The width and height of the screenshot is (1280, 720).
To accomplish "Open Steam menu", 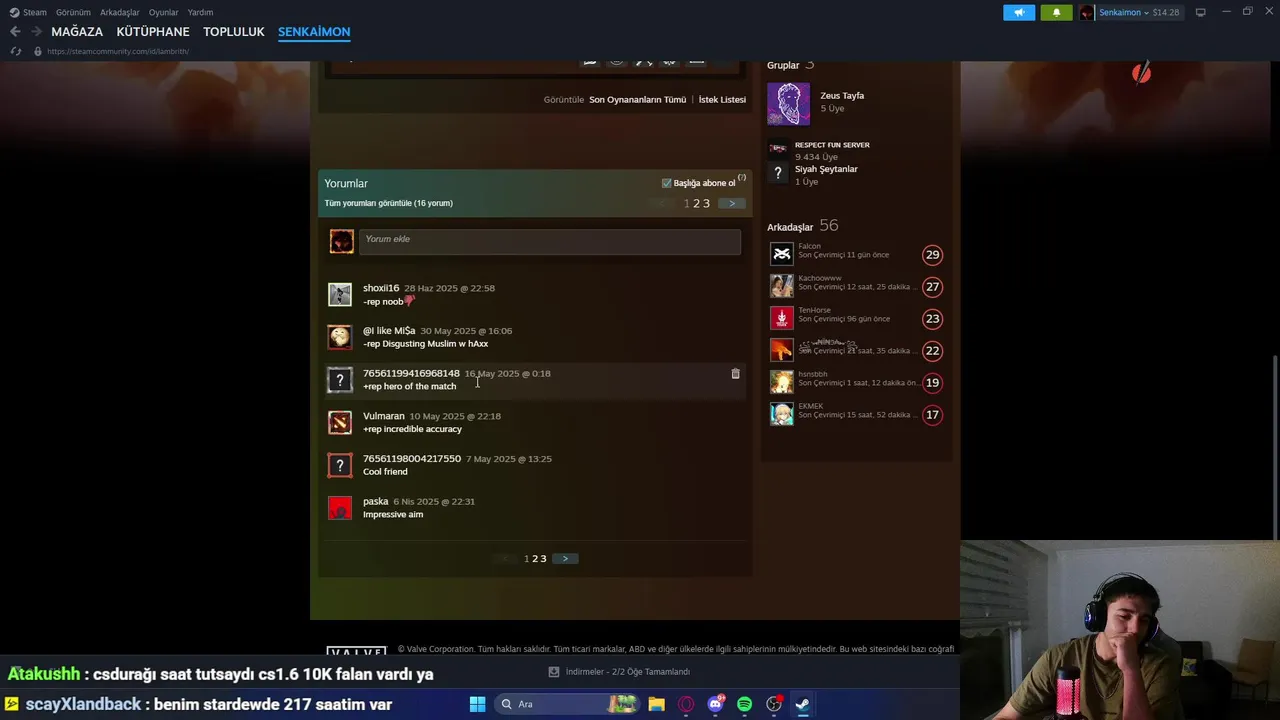I will coord(28,12).
